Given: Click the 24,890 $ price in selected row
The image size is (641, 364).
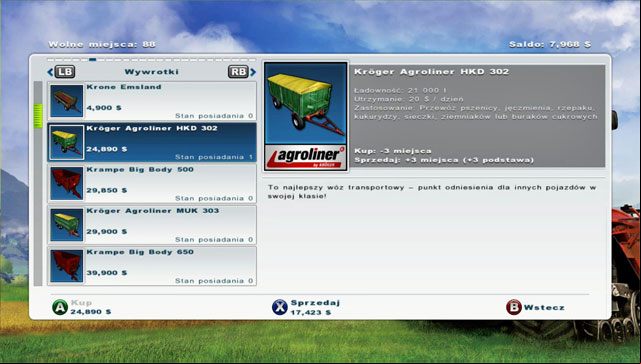Looking at the screenshot, I should click(x=107, y=149).
